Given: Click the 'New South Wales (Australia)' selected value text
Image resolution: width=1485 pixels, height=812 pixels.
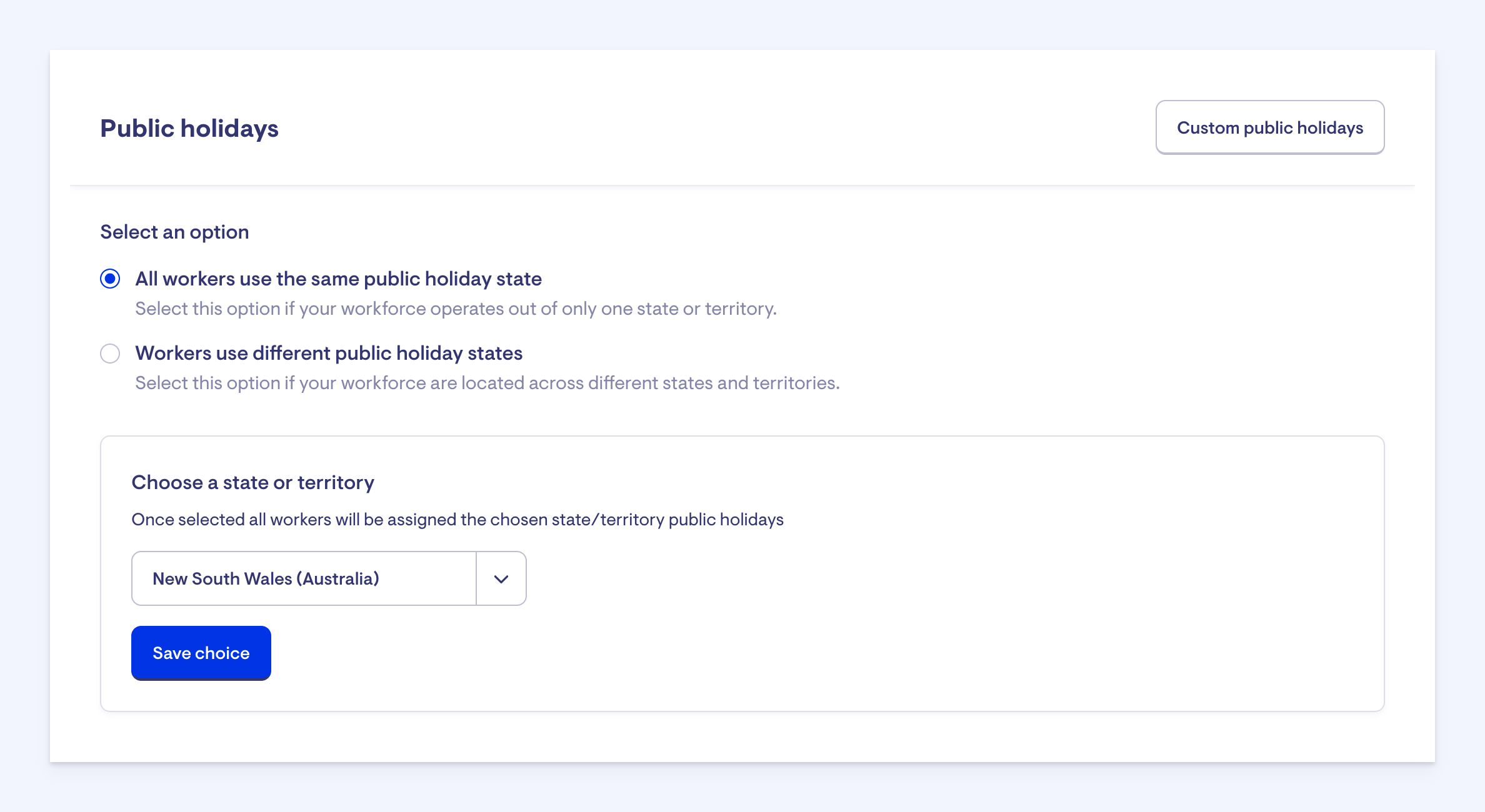Looking at the screenshot, I should tap(266, 579).
